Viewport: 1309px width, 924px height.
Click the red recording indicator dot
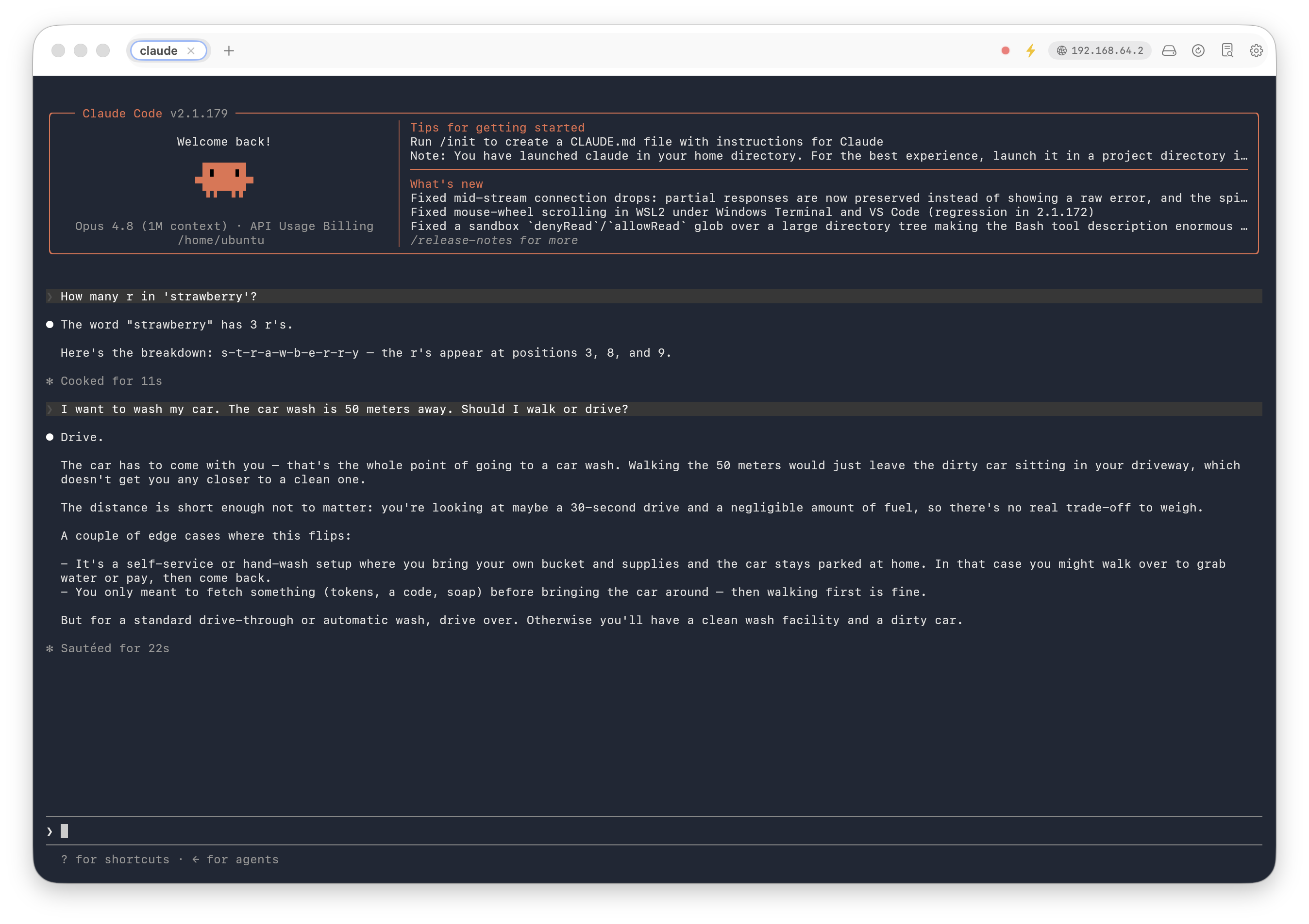point(1005,50)
